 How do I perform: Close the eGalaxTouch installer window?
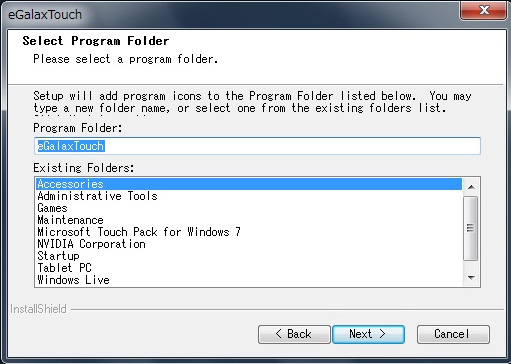click(483, 10)
